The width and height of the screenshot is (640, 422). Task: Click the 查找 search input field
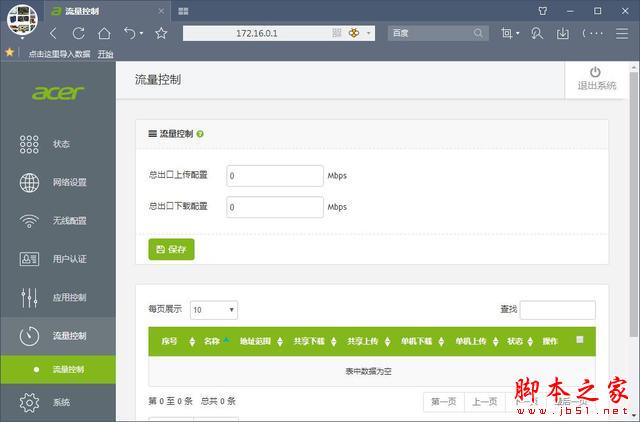tap(558, 310)
